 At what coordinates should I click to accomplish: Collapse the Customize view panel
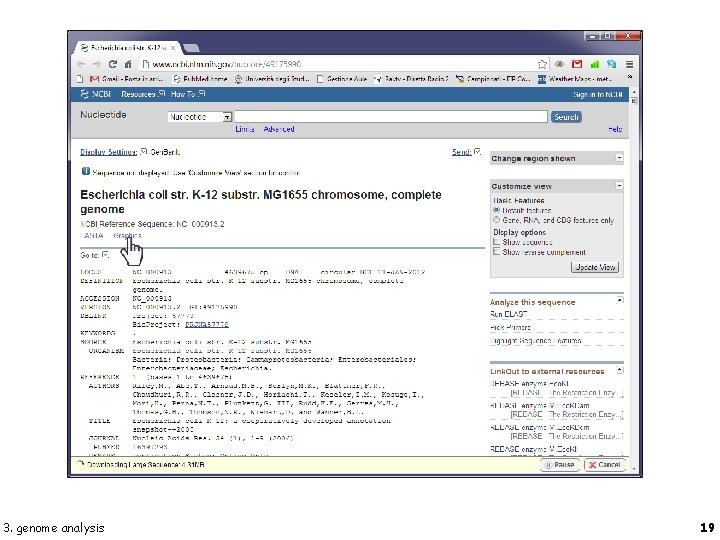tap(619, 186)
